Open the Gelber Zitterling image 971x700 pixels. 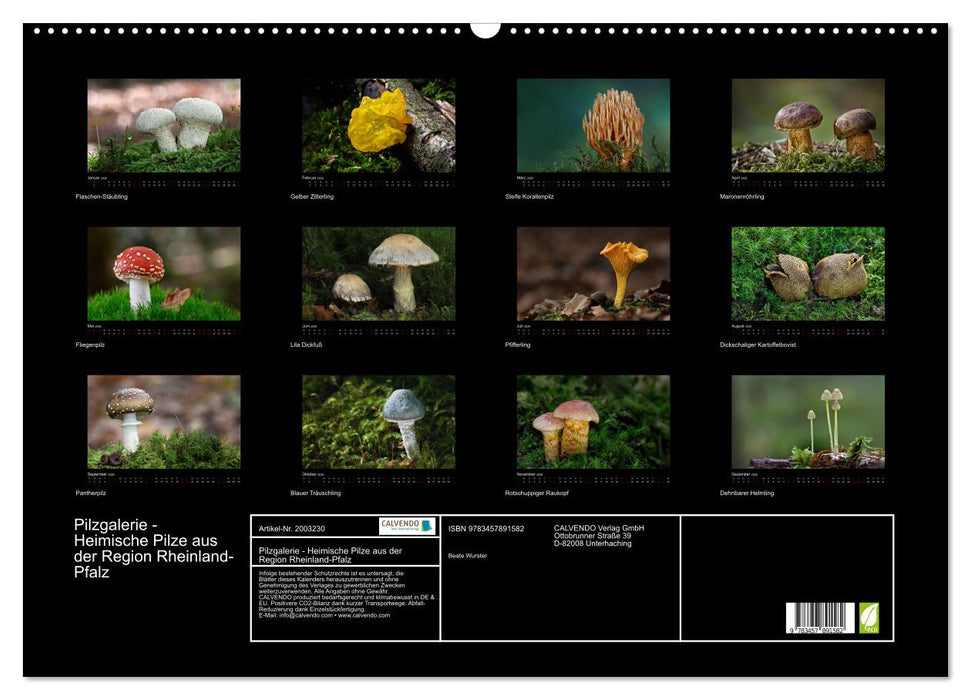(379, 126)
